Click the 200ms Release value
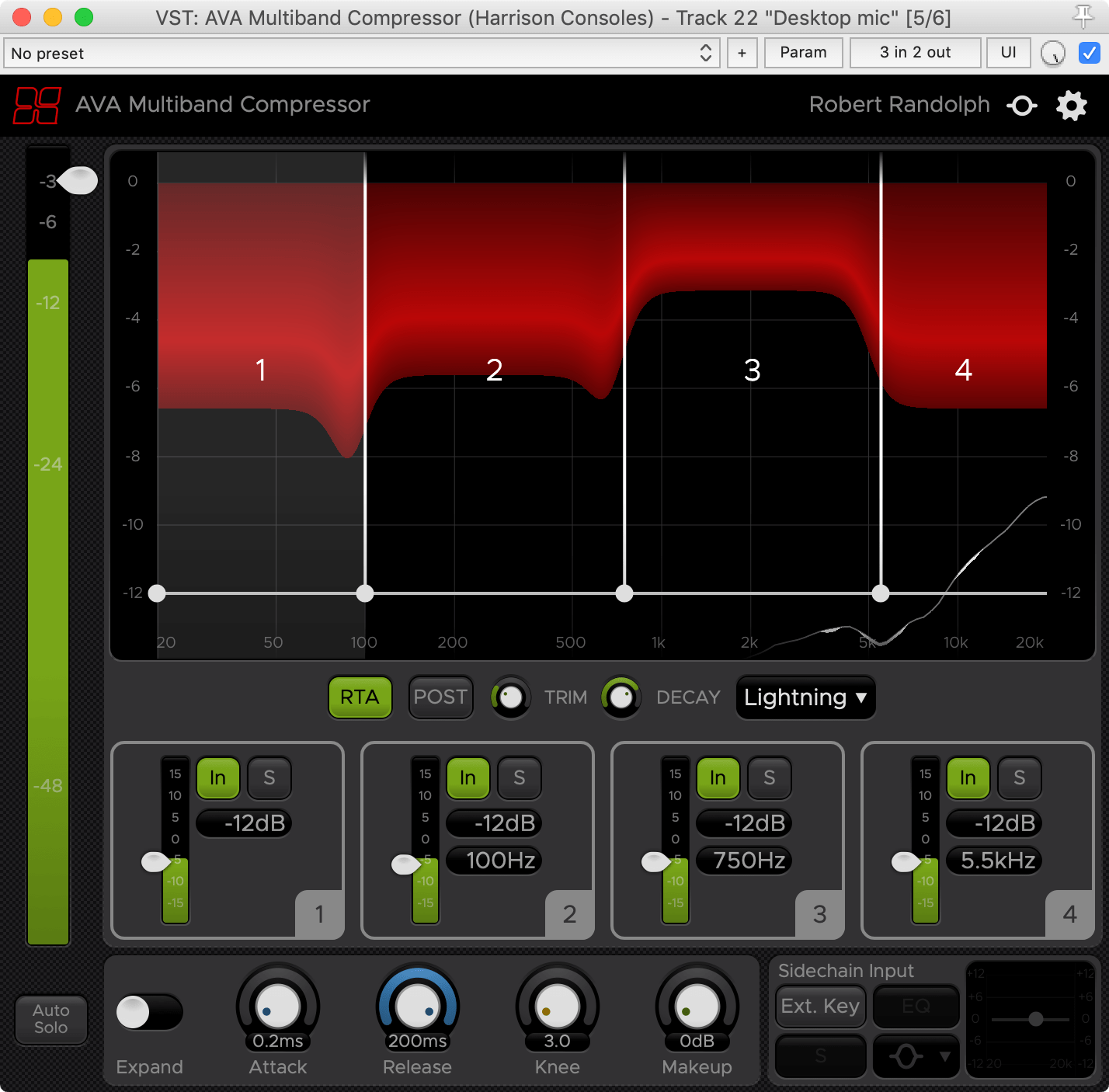Viewport: 1109px width, 1092px height. coord(418,1041)
